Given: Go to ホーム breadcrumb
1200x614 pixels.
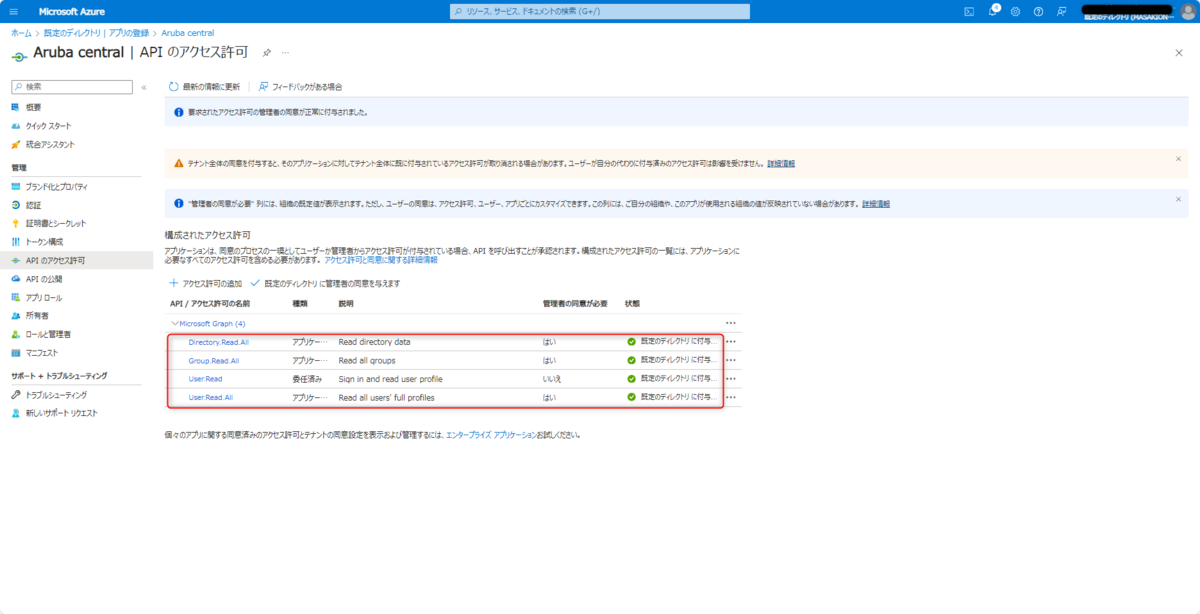Looking at the screenshot, I should click(x=19, y=33).
